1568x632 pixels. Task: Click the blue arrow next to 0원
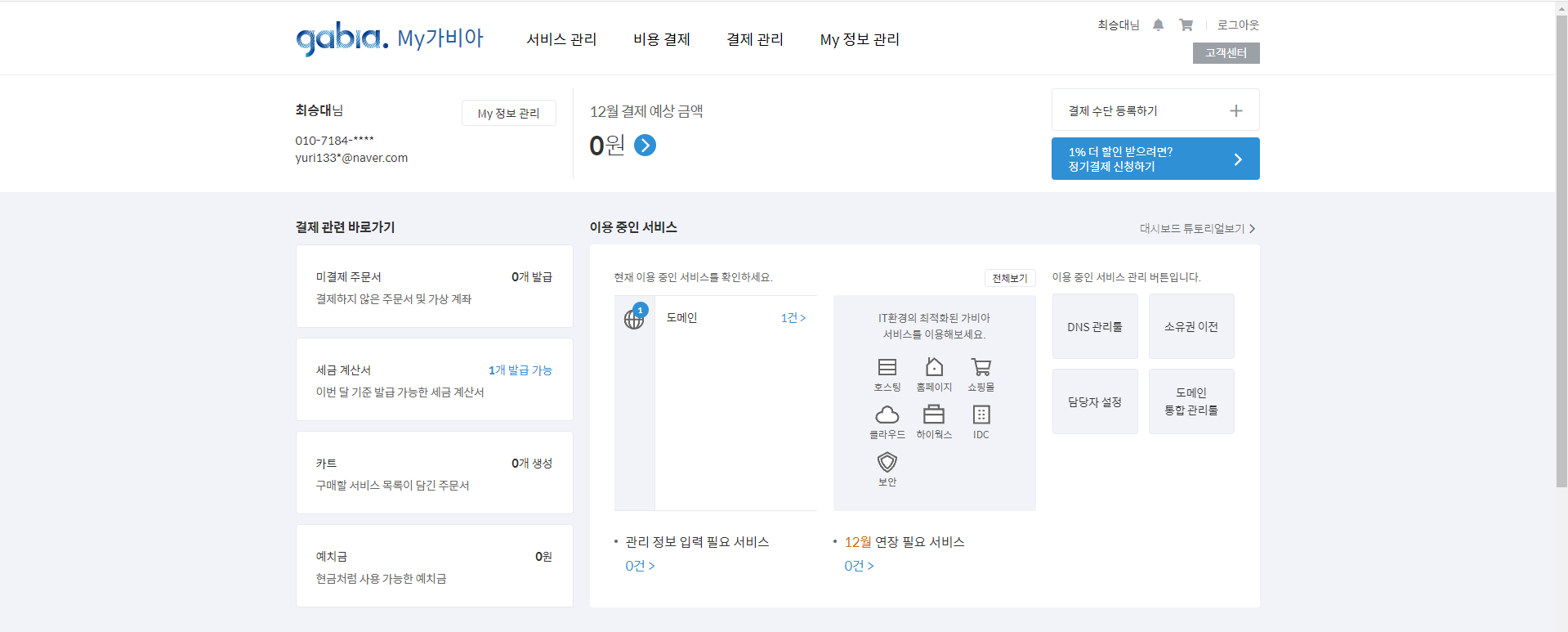[645, 146]
